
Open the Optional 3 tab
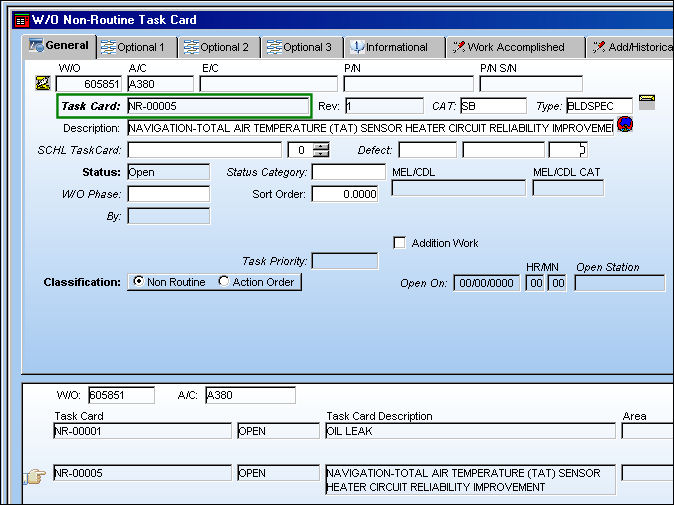(303, 47)
